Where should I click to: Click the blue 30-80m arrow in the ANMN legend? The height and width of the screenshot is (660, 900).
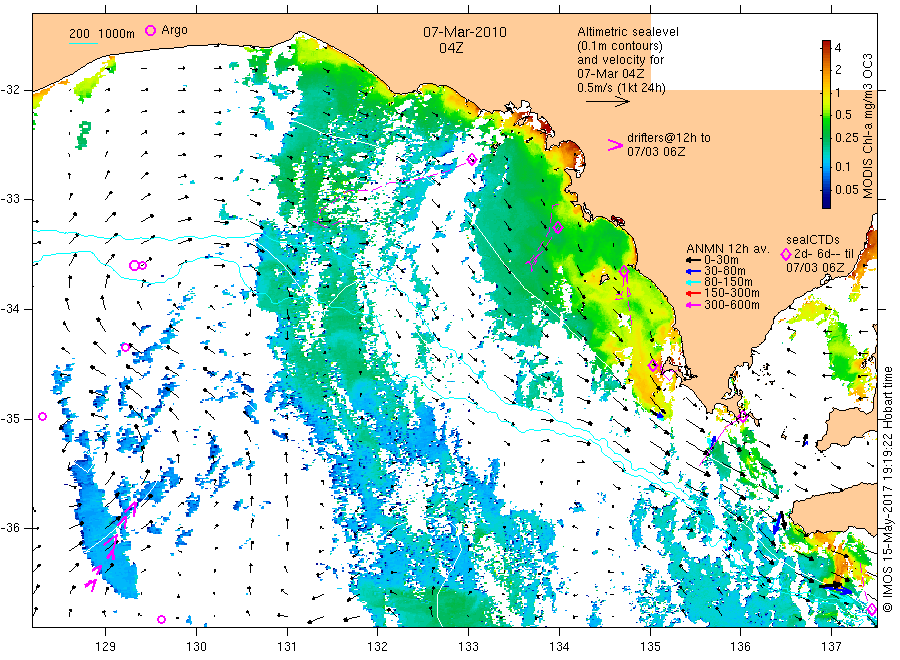click(x=693, y=271)
